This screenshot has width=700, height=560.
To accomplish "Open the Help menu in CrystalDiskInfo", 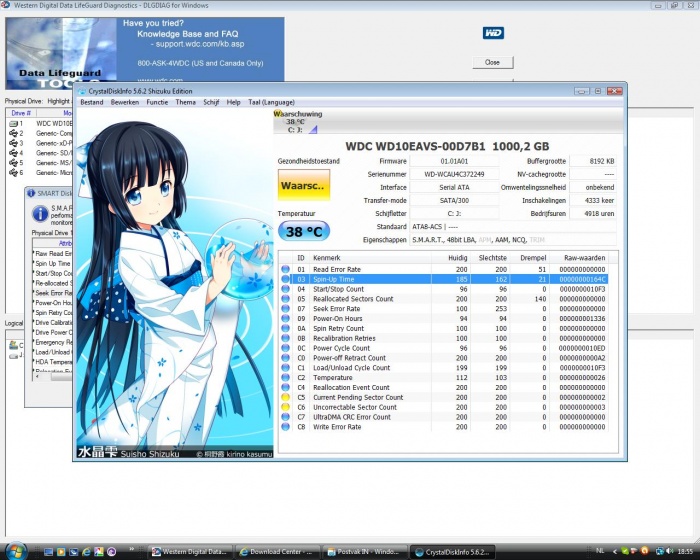I will pyautogui.click(x=233, y=102).
